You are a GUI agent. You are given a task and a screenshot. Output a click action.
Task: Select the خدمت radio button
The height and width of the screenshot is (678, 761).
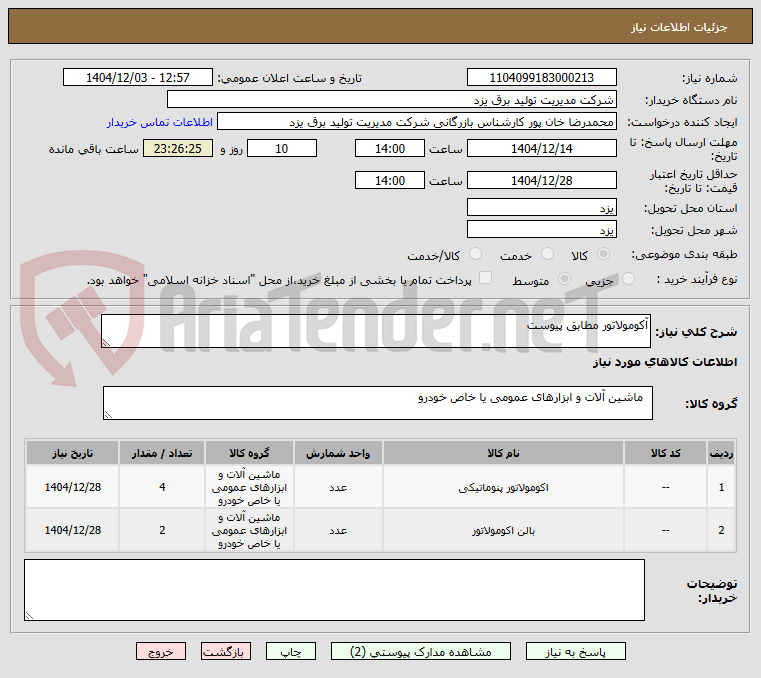(x=547, y=254)
